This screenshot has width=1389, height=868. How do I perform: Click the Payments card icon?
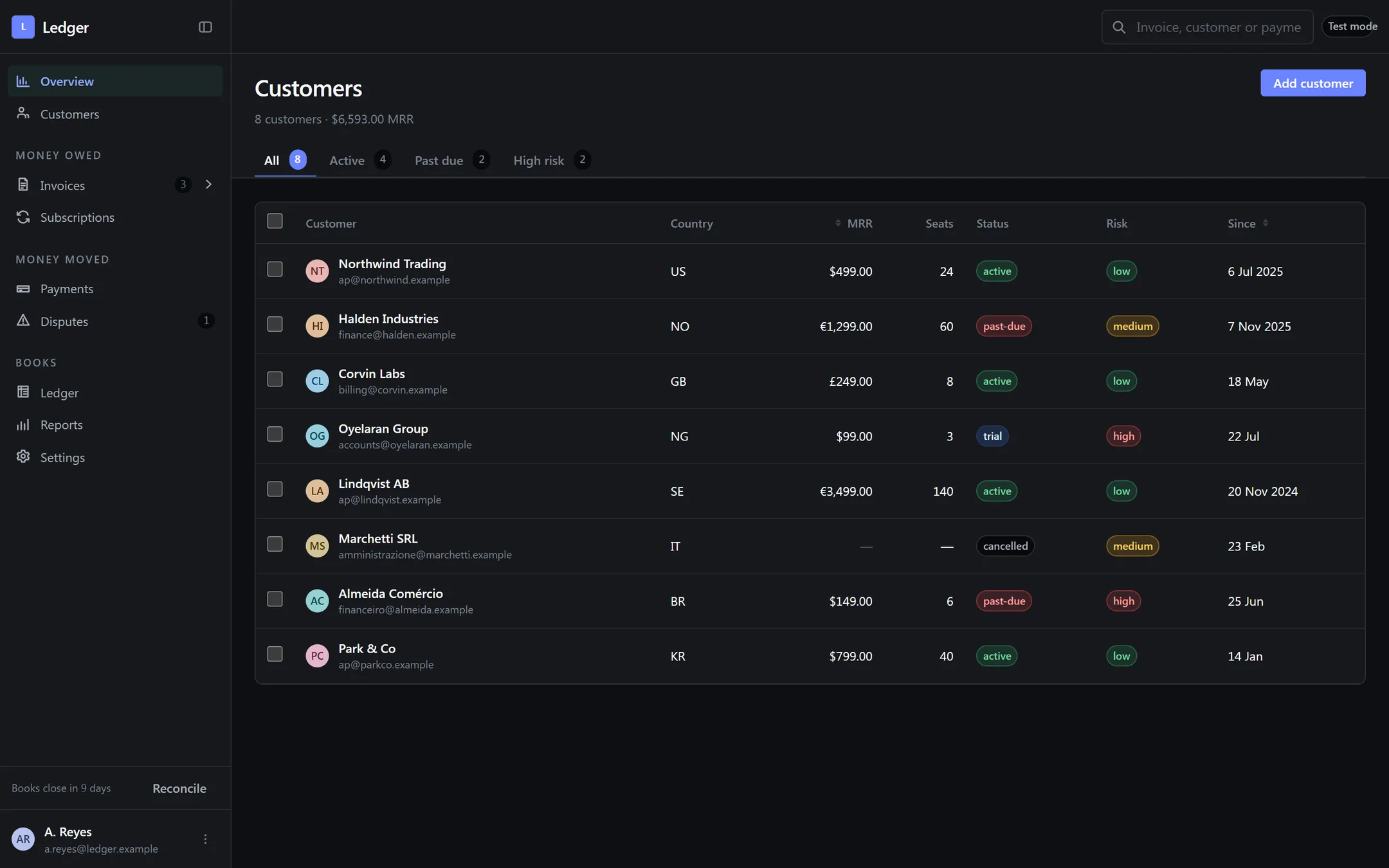click(23, 289)
